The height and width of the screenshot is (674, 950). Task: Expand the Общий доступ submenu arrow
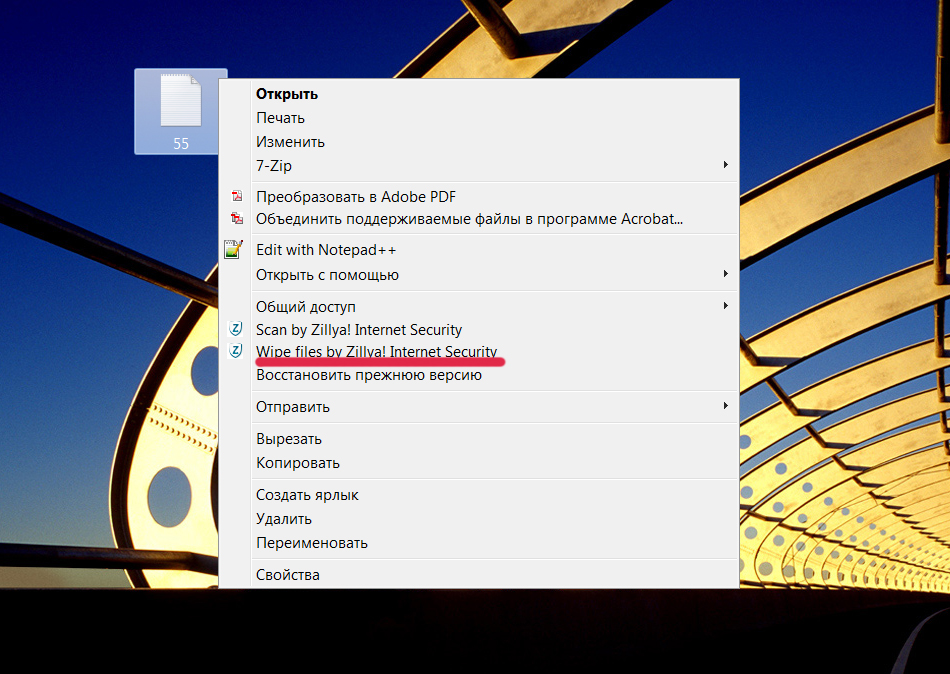point(725,305)
